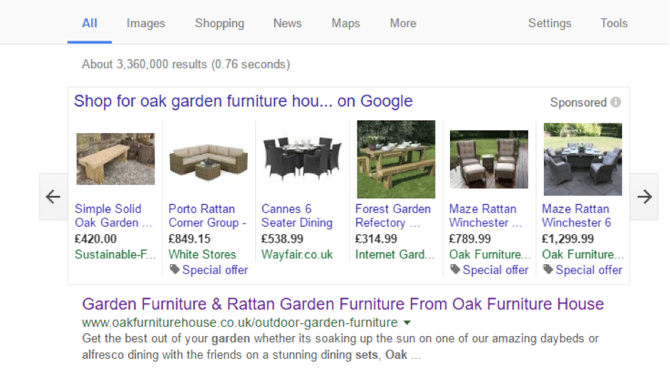This screenshot has height=383, width=670.
Task: Click the left carousel arrow
Action: point(53,197)
